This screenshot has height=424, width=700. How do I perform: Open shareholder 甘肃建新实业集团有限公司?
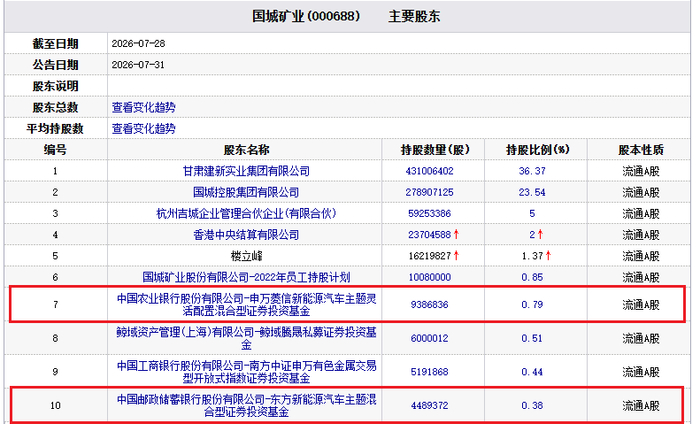[246, 171]
